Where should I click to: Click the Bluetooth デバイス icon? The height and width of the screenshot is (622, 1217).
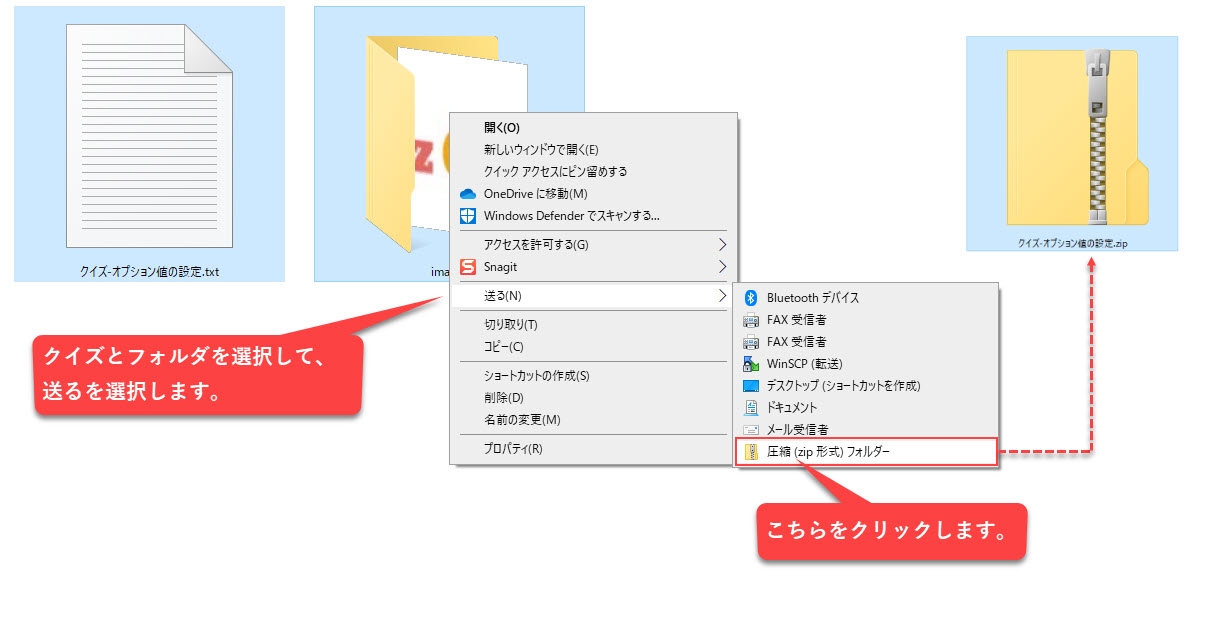(x=751, y=297)
